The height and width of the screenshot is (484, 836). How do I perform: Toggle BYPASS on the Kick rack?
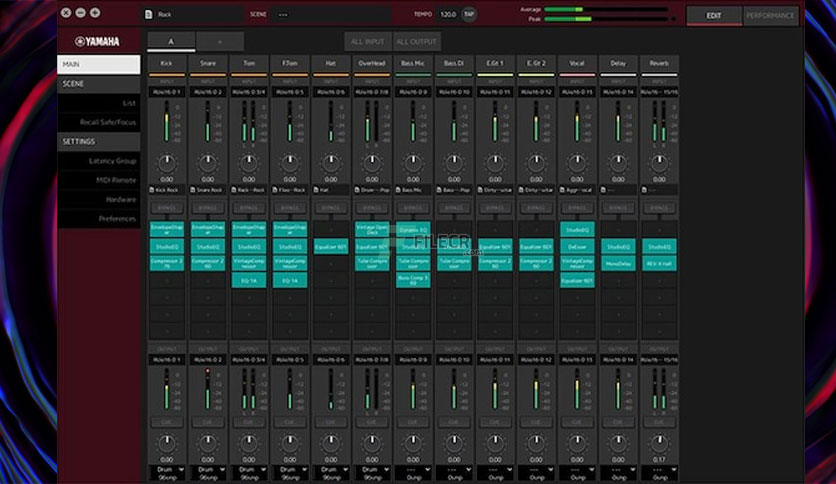[167, 207]
